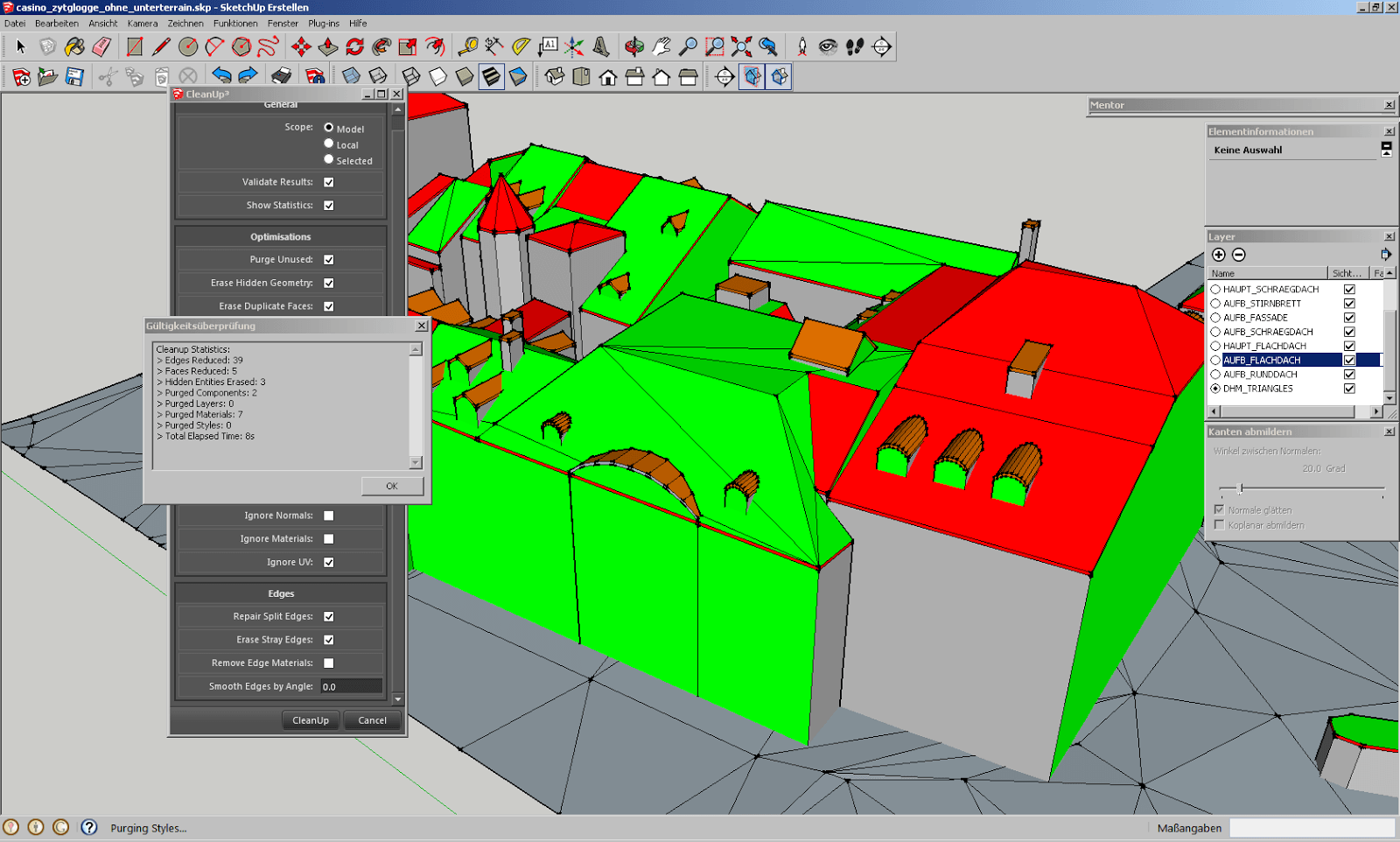The image size is (1400, 842).
Task: Close the Mentor panel
Action: [x=1389, y=105]
